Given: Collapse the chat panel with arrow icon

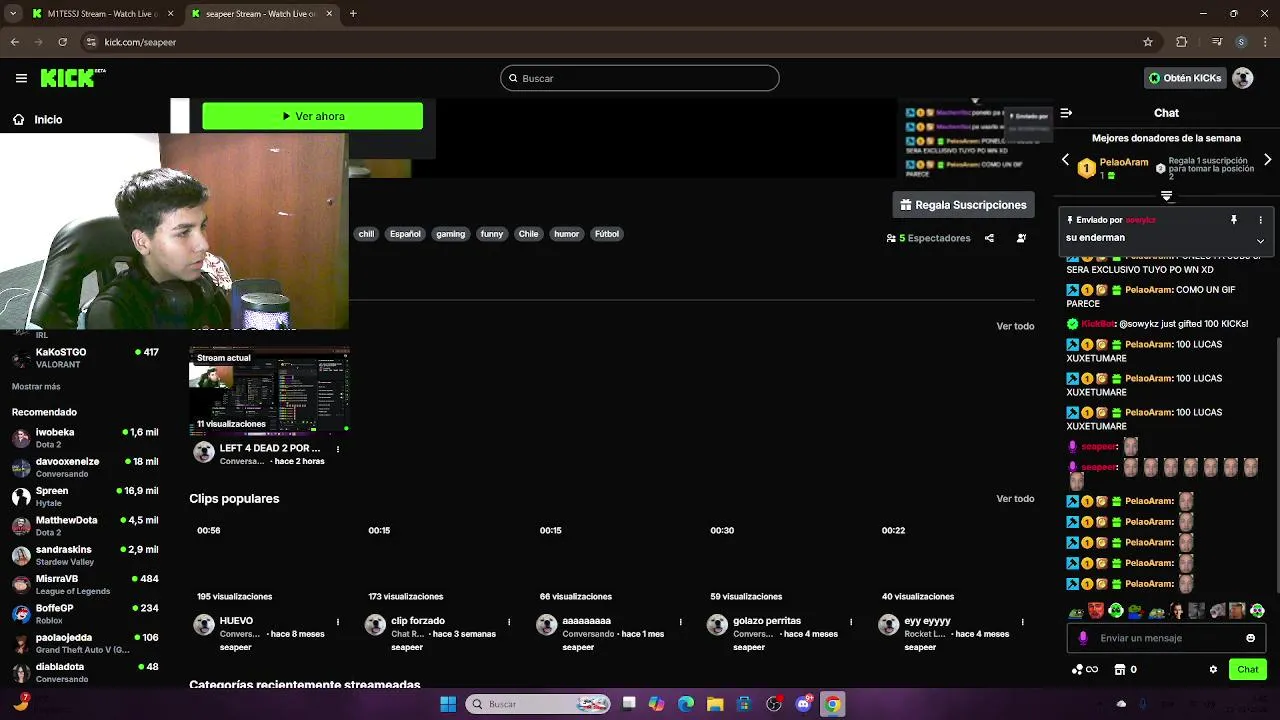Looking at the screenshot, I should (1066, 113).
